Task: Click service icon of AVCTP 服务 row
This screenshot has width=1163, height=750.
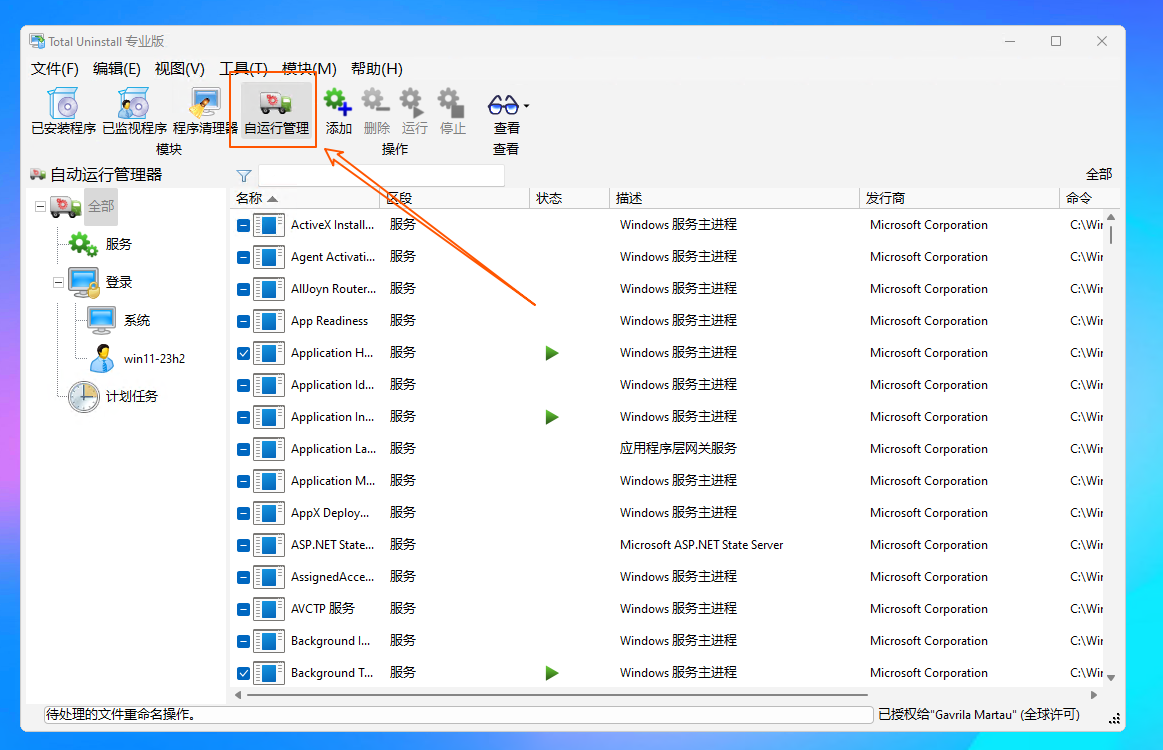Action: [x=268, y=609]
